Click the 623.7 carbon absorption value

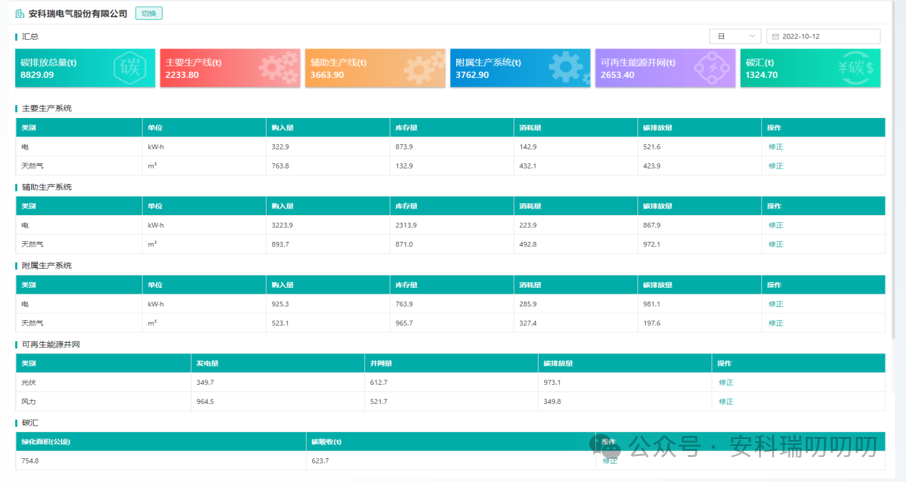[x=320, y=461]
